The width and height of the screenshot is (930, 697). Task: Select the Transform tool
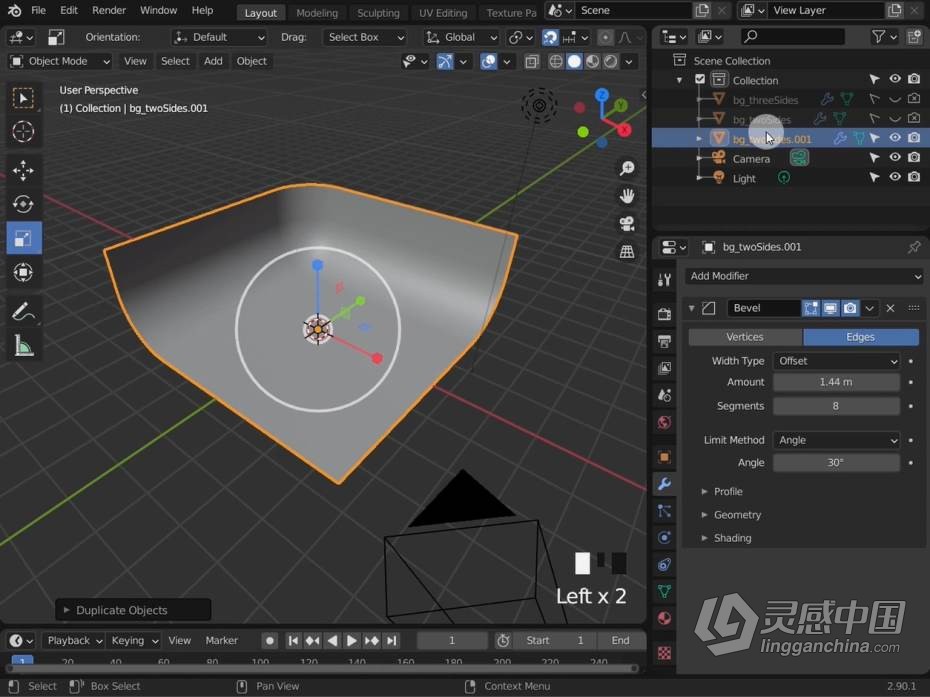pyautogui.click(x=23, y=272)
